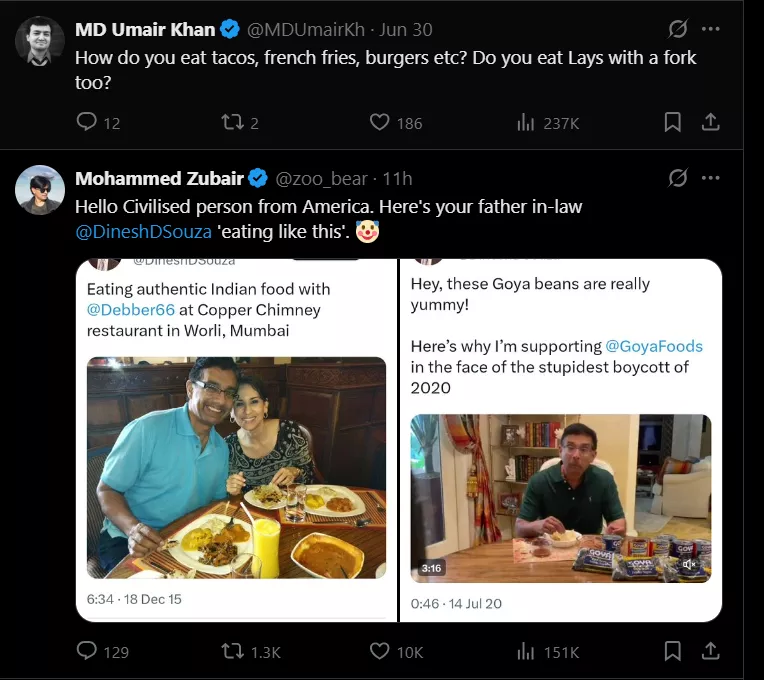View analytics for Umair Khan's tweet

click(526, 122)
